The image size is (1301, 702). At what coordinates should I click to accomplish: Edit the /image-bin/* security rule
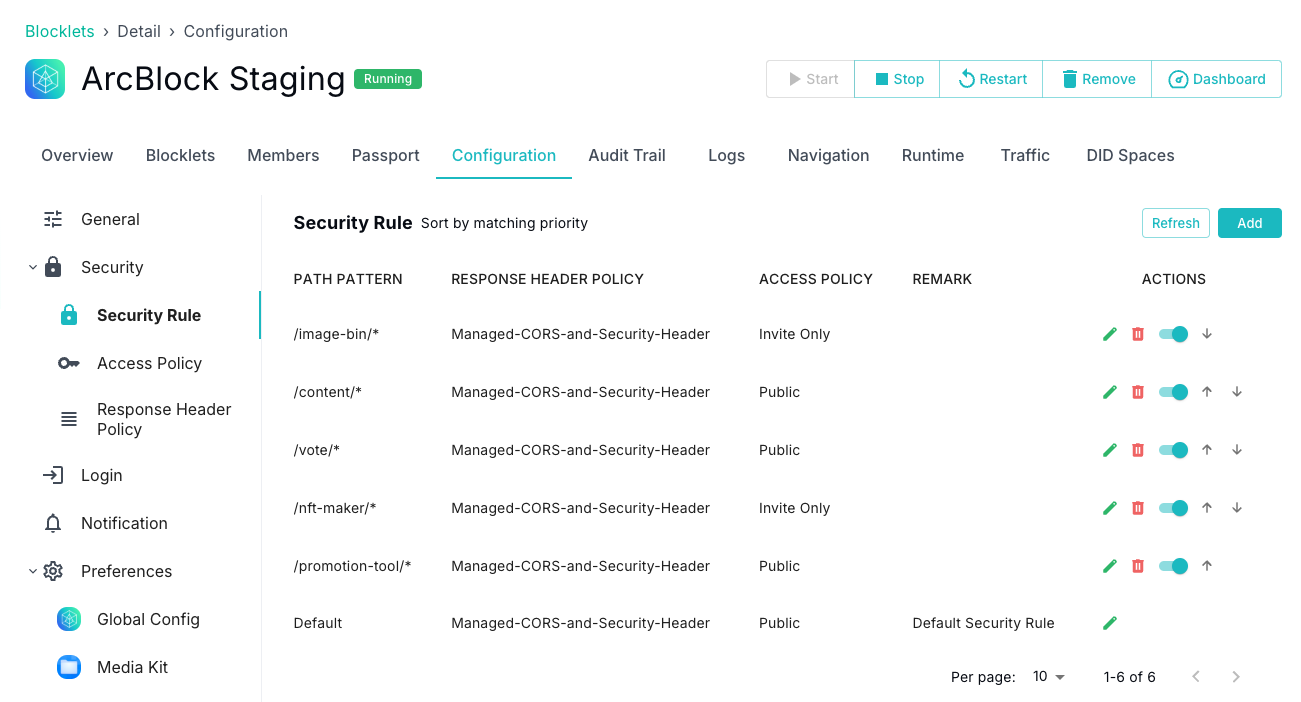1109,334
